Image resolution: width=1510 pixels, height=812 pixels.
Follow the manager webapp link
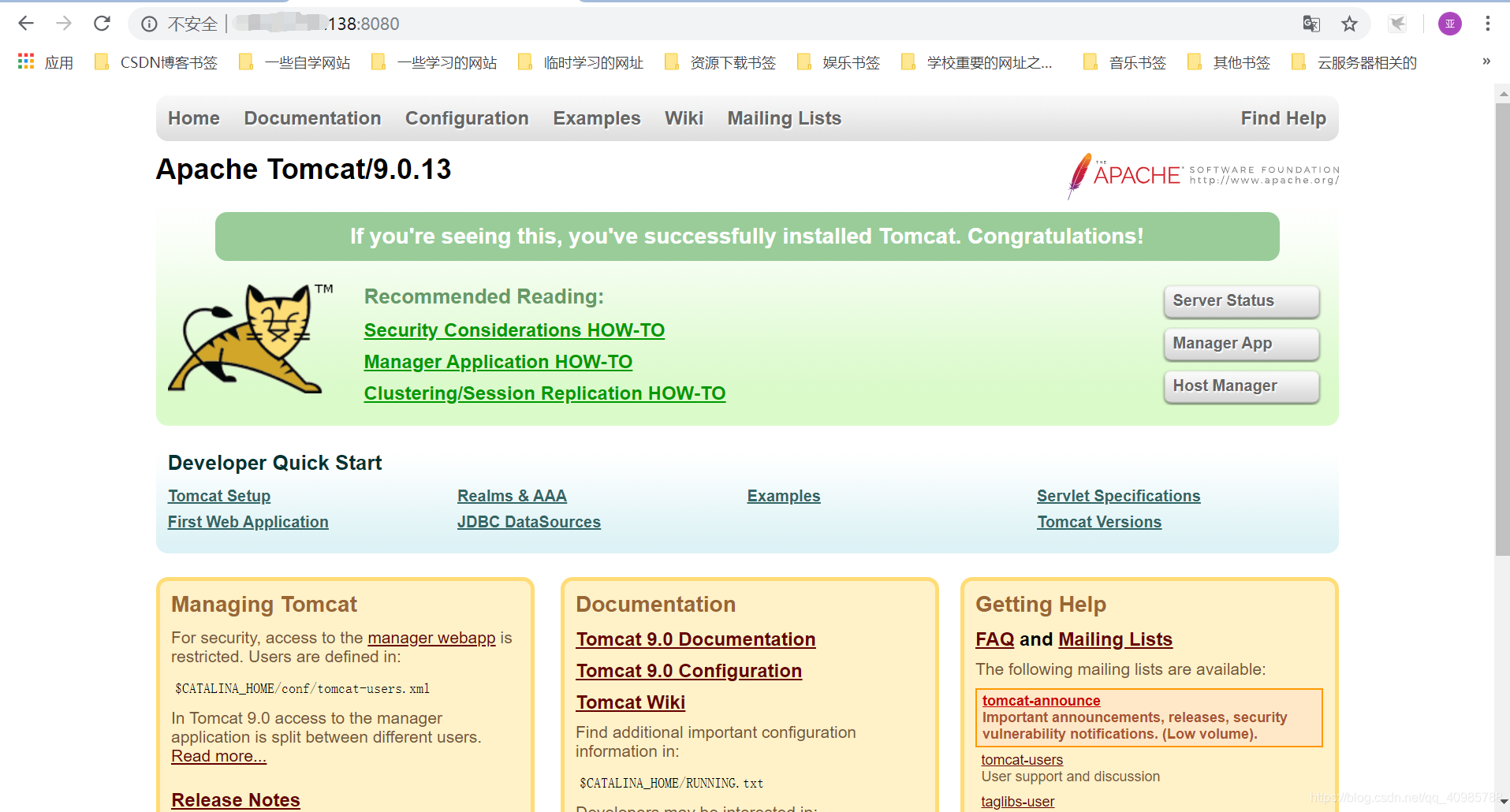[x=431, y=638]
